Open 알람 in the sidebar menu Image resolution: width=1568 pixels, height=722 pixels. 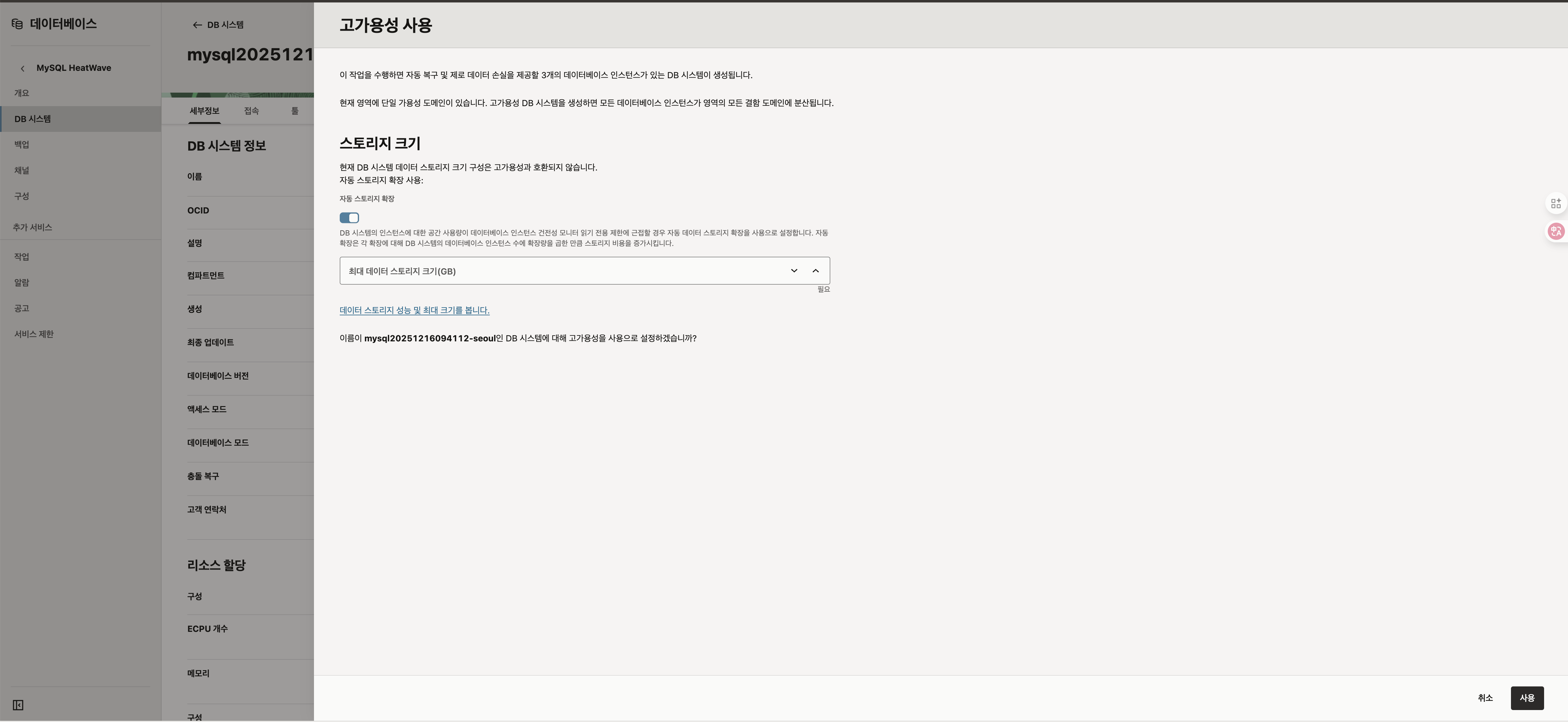[22, 282]
